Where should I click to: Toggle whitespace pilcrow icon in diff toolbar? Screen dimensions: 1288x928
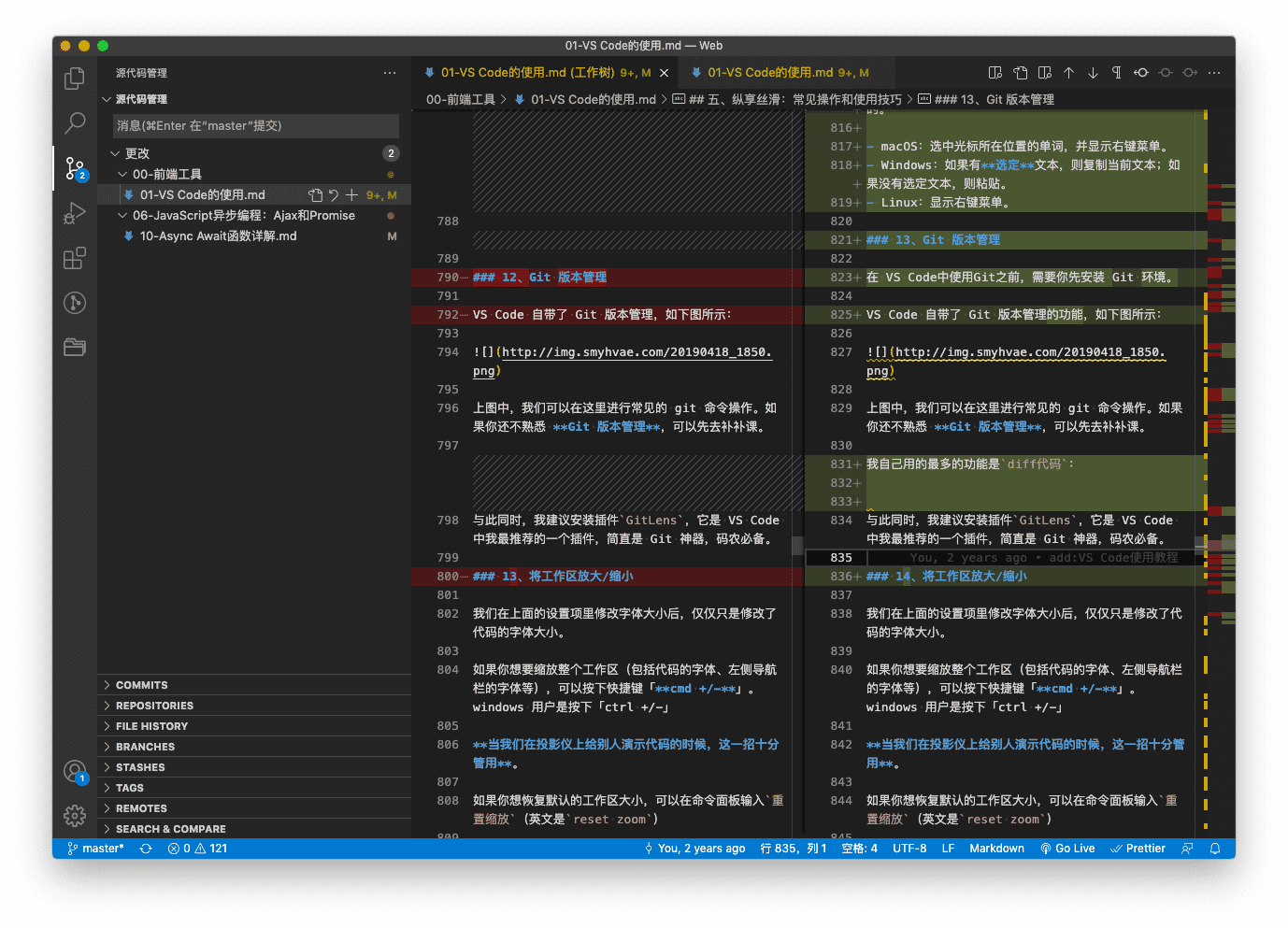click(x=1117, y=73)
